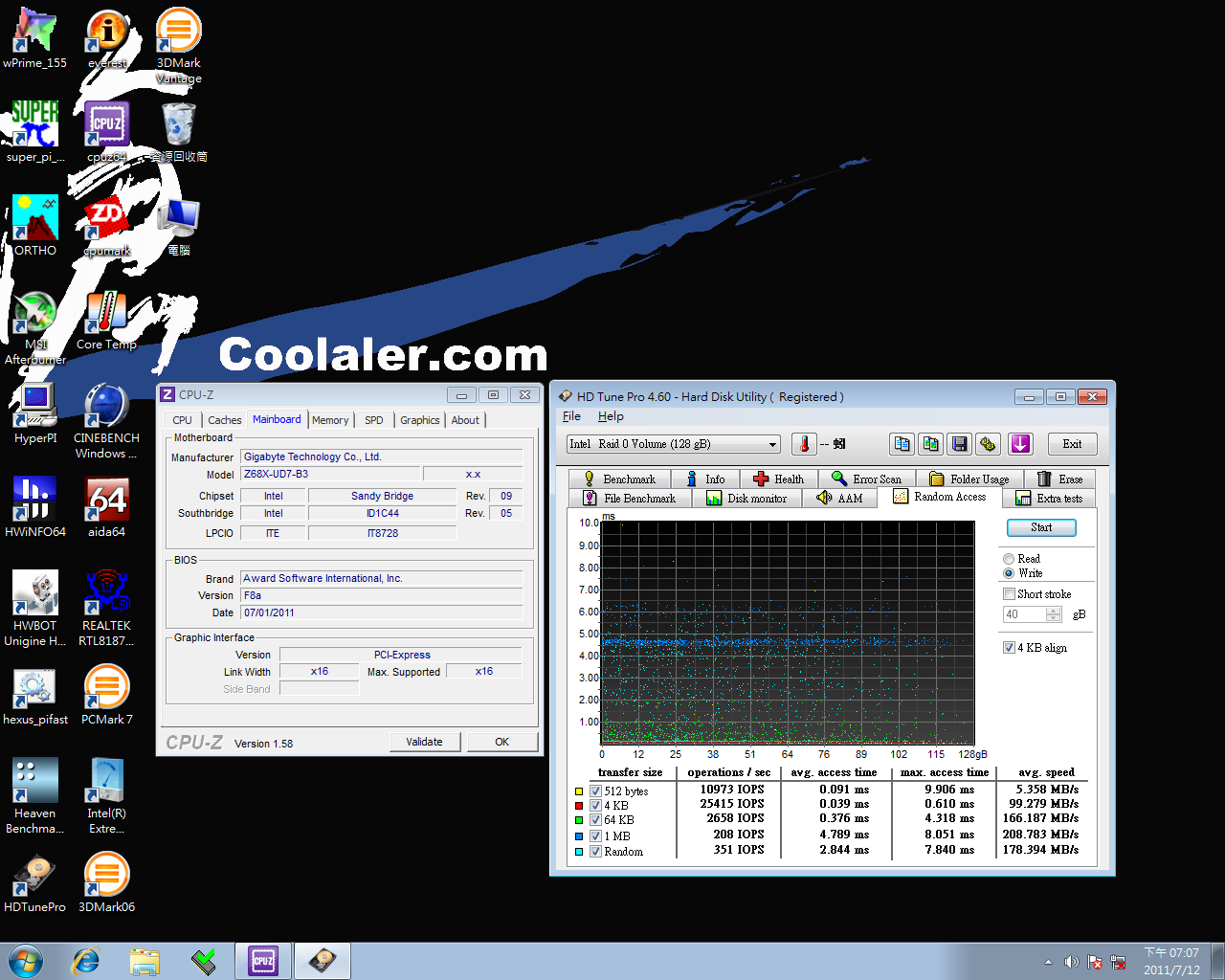1225x980 pixels.
Task: Click the Validate button in CPU-Z
Action: point(425,742)
